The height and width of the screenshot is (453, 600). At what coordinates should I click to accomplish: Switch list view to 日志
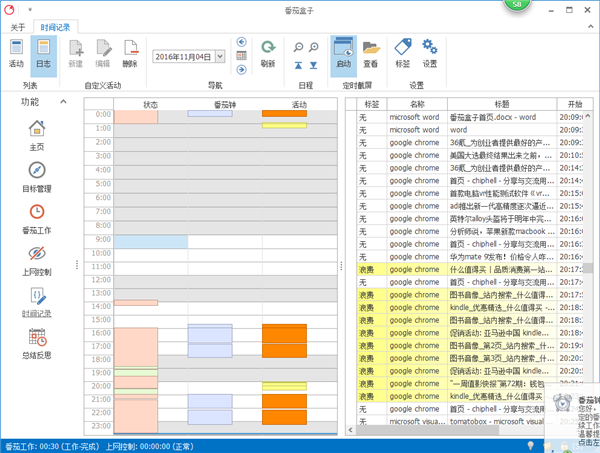tap(44, 52)
